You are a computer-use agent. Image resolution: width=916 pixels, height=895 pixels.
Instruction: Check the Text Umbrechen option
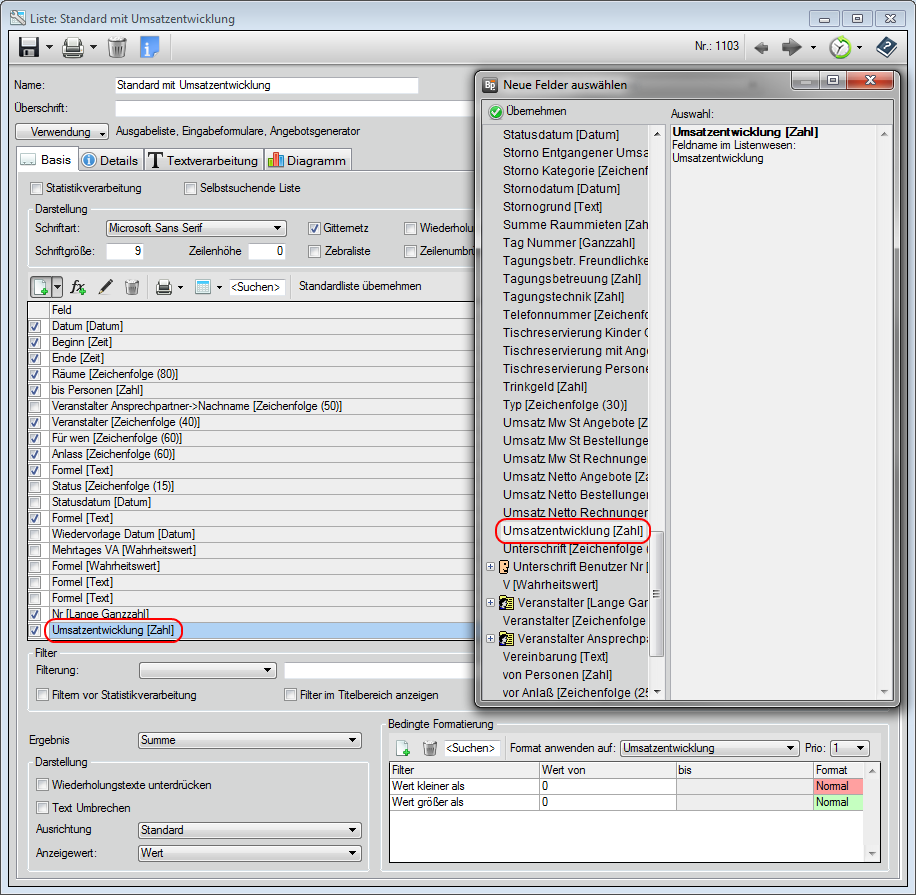43,808
